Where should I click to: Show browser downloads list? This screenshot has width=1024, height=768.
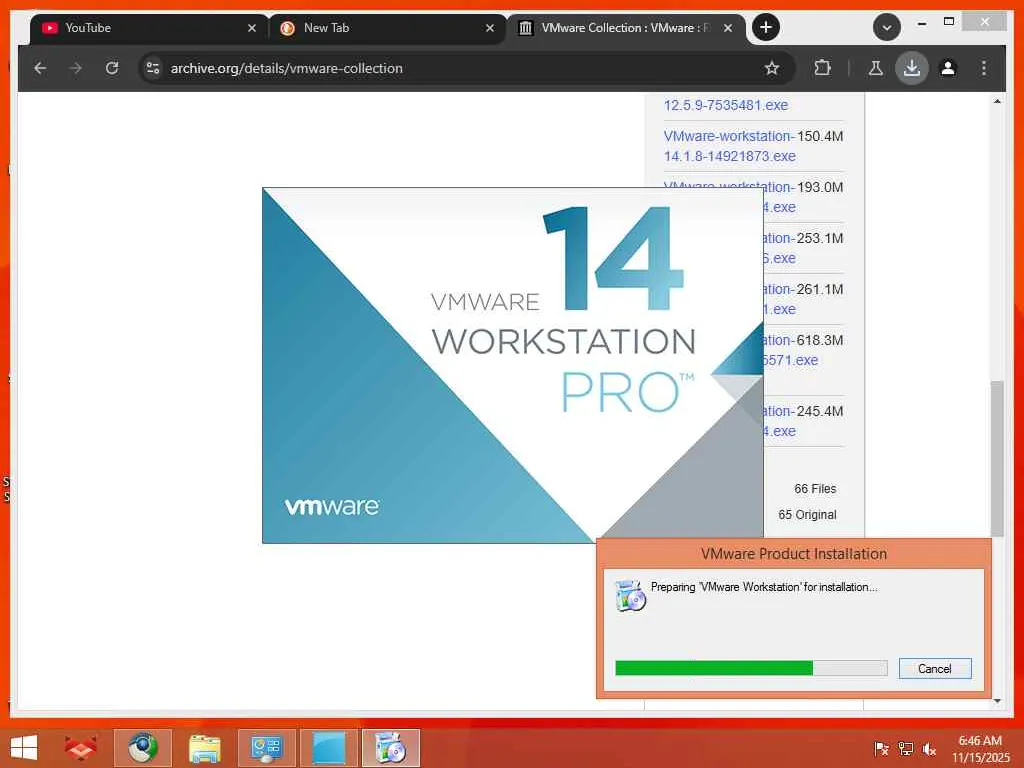tap(912, 68)
